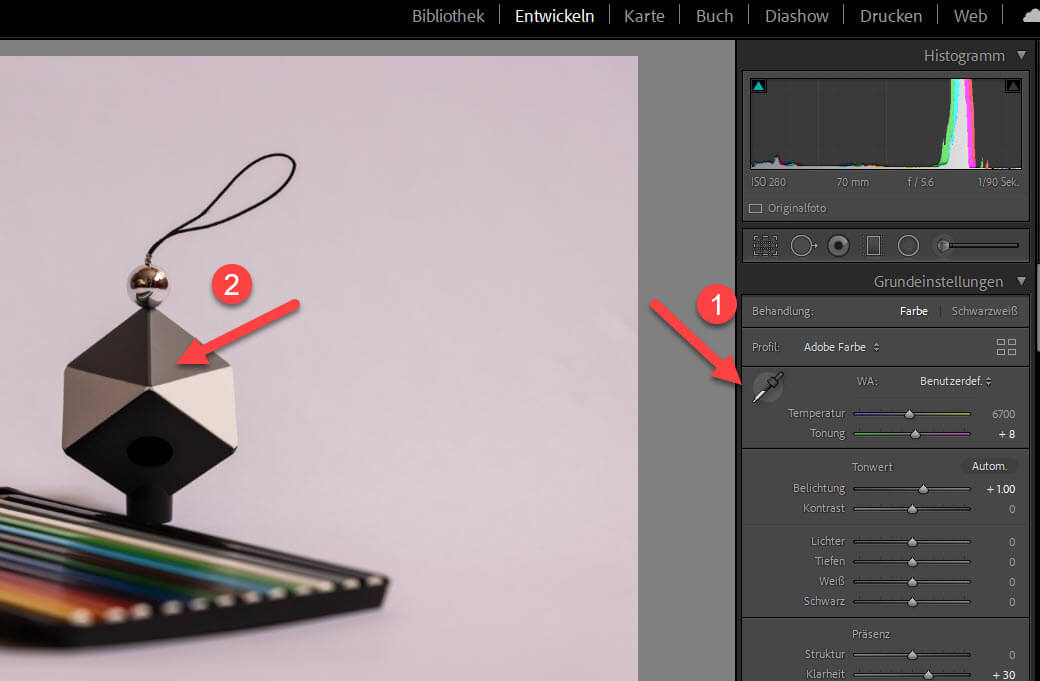
Task: Open the Web module
Action: 970,16
